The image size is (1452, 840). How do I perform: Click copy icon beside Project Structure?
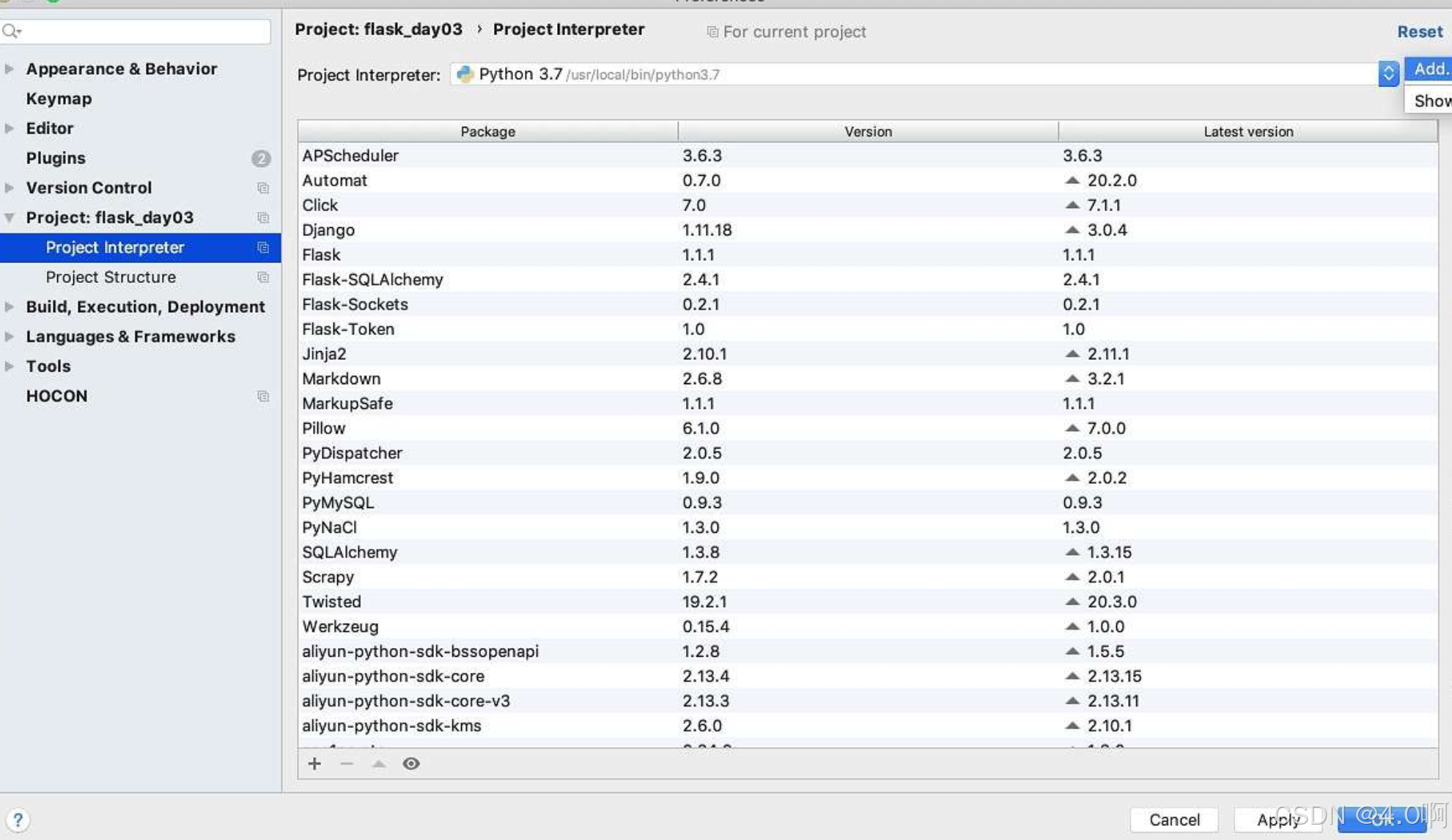(263, 278)
